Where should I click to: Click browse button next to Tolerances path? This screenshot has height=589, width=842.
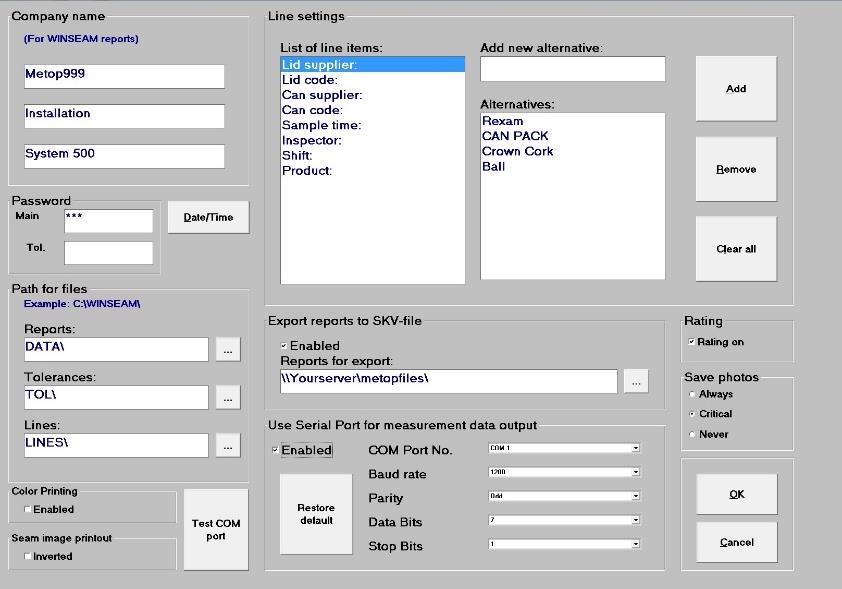pos(228,397)
